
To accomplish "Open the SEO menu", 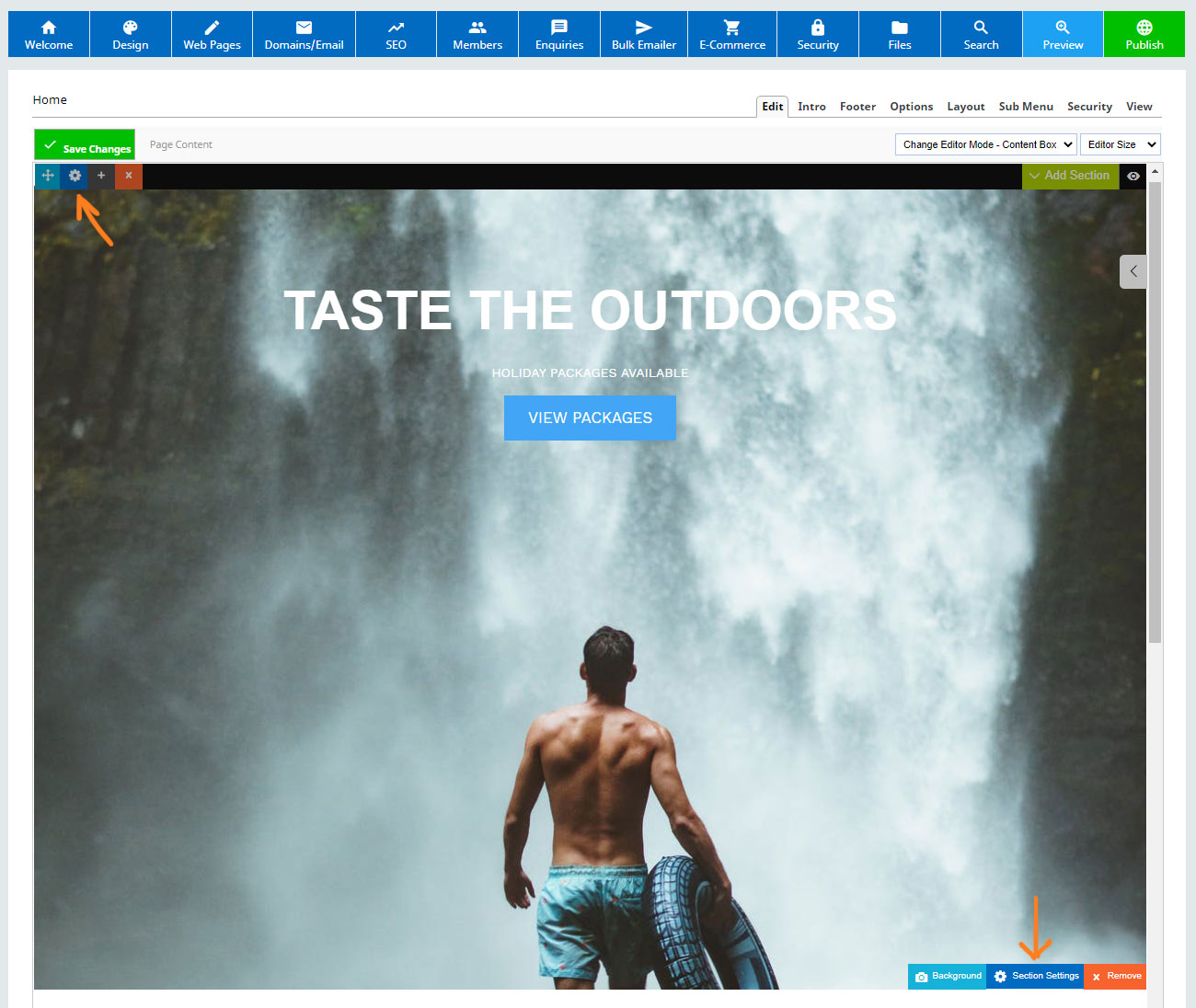I will (x=396, y=34).
